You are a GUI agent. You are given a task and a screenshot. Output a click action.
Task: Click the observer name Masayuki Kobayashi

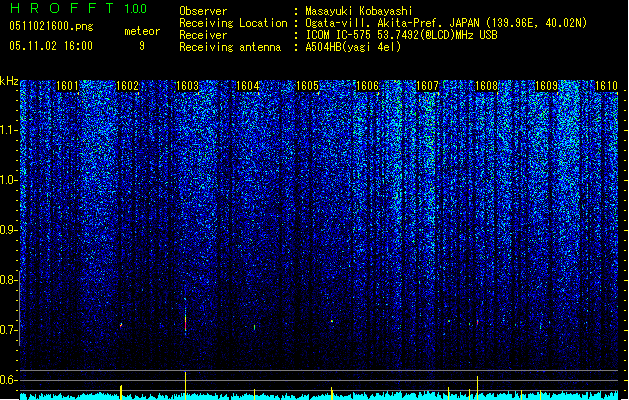(x=359, y=11)
